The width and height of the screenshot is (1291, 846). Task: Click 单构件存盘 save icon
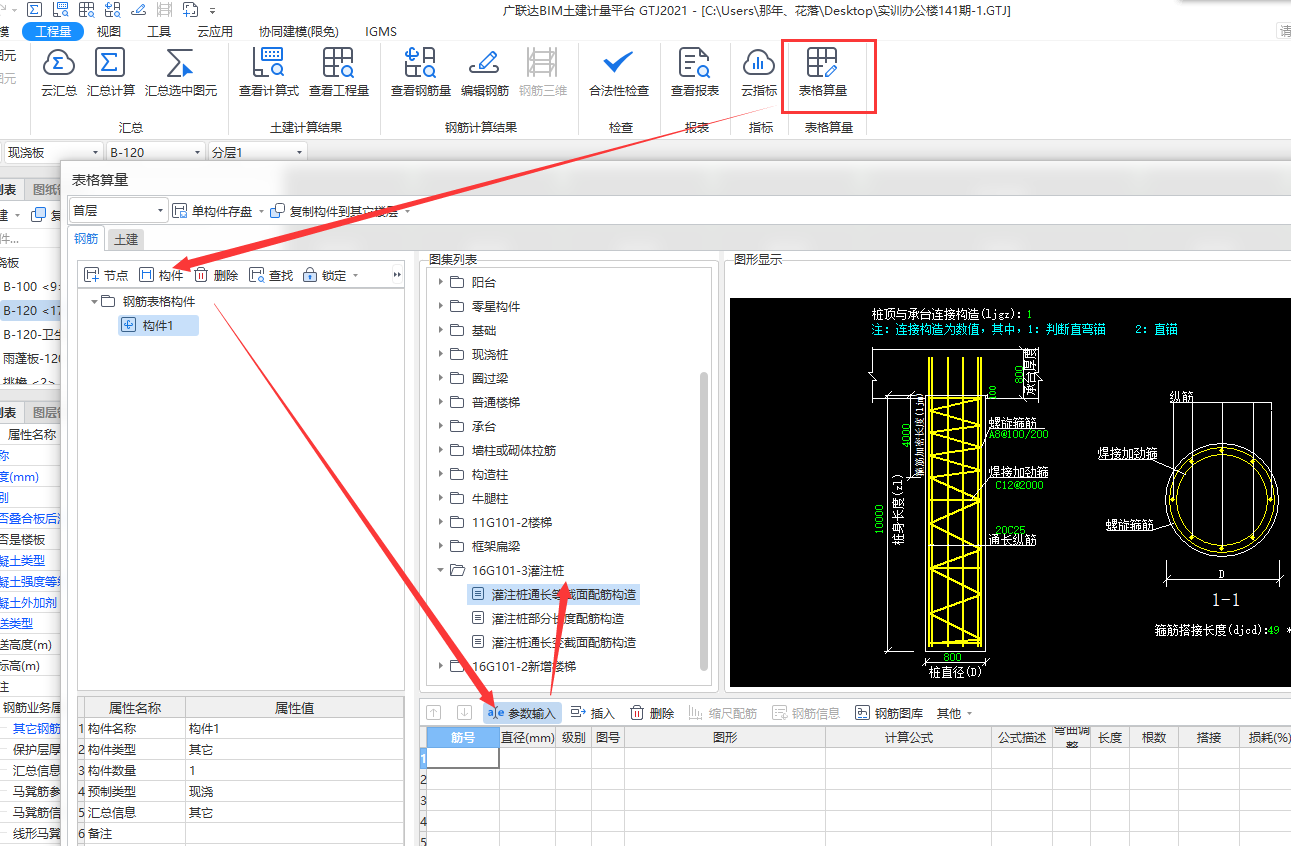(x=181, y=211)
